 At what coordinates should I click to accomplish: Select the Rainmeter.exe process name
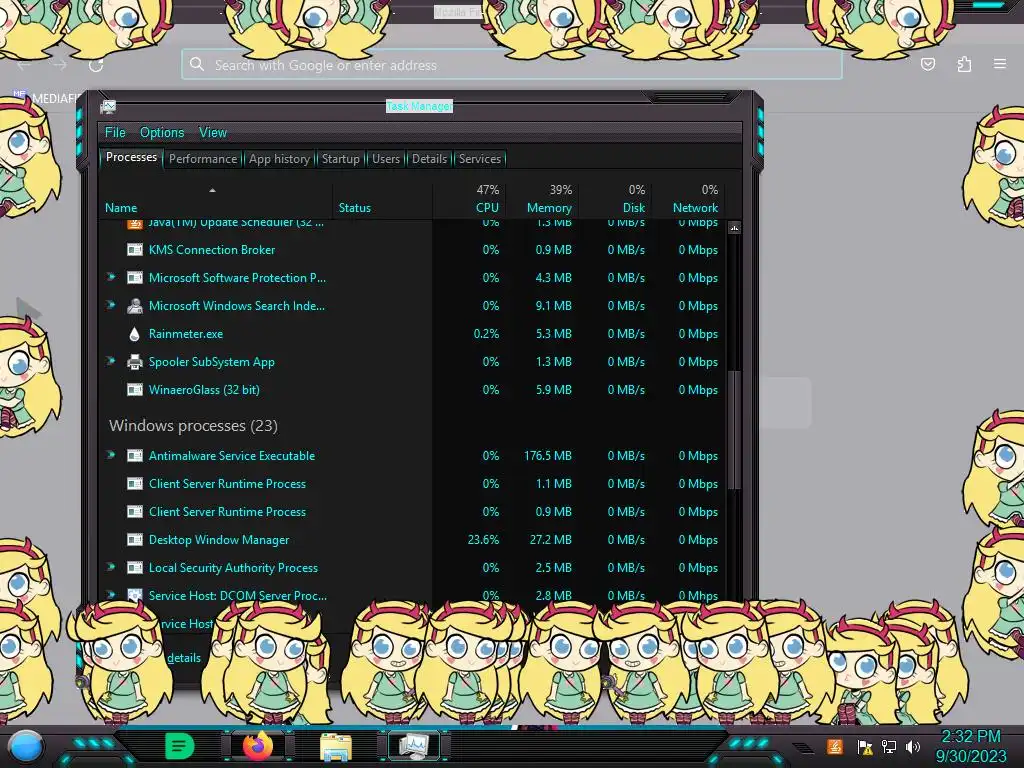185,334
